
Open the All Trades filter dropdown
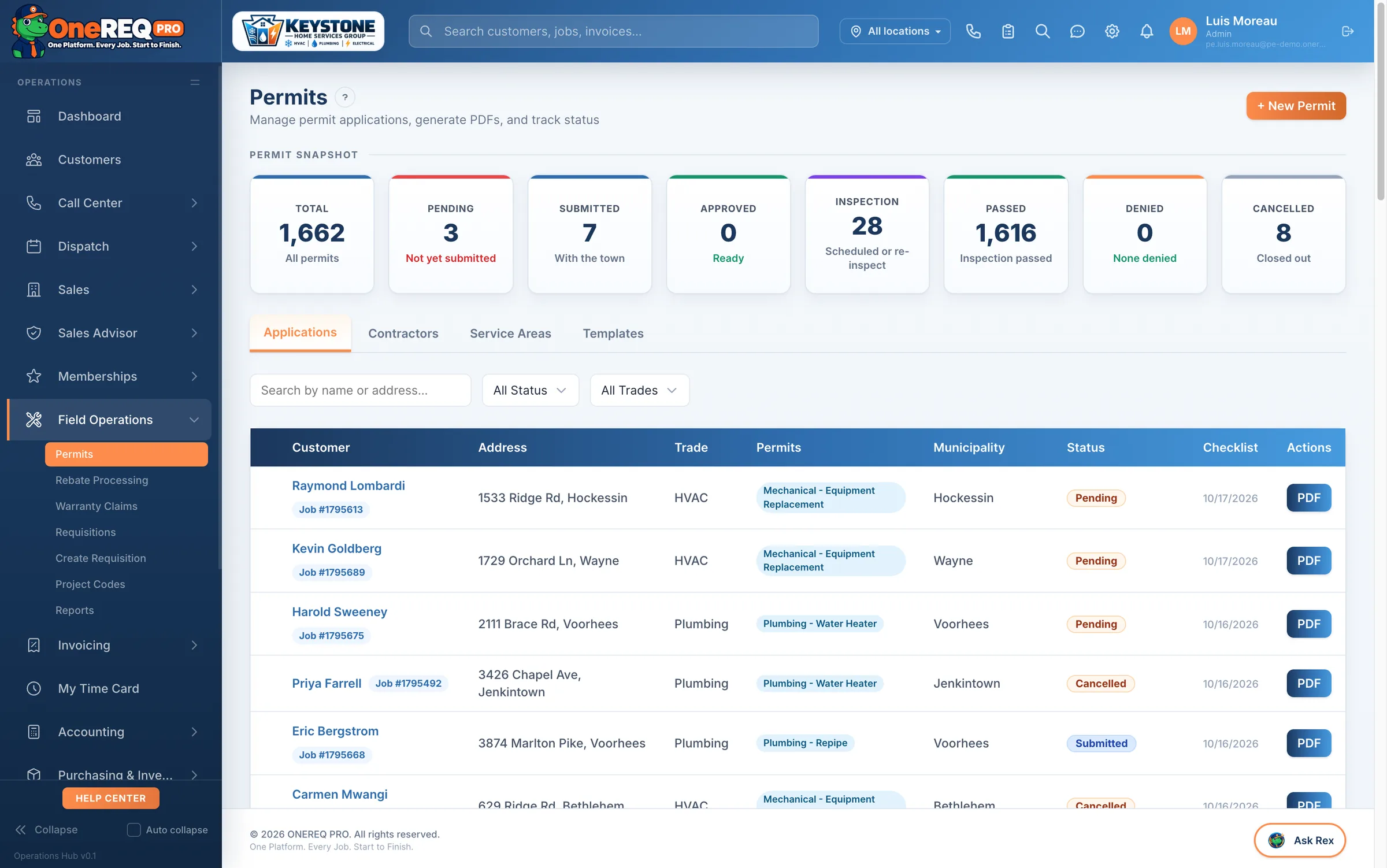tap(639, 390)
